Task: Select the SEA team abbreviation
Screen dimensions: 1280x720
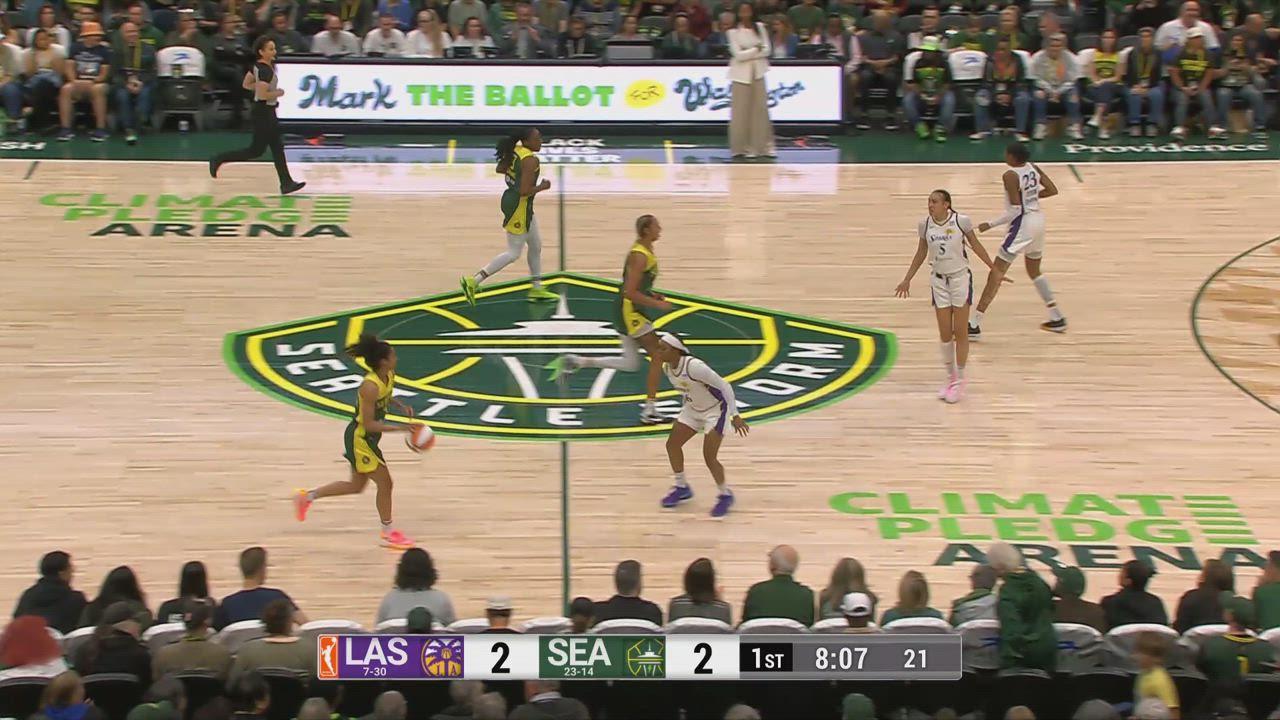Action: click(x=579, y=652)
